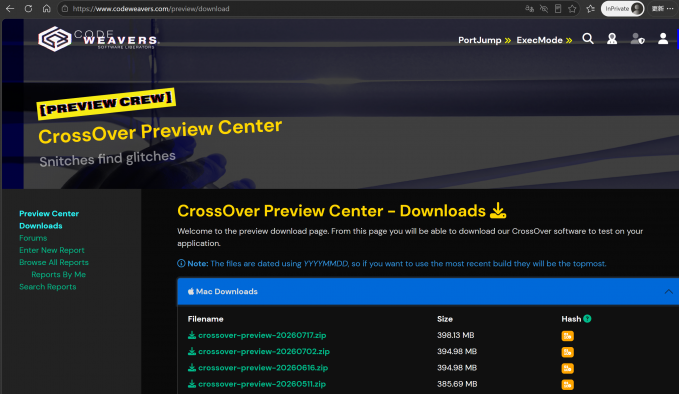Viewport: 679px width, 394px height.
Task: Click download icon beside crossover-preview-20260511.zip
Action: (192, 384)
